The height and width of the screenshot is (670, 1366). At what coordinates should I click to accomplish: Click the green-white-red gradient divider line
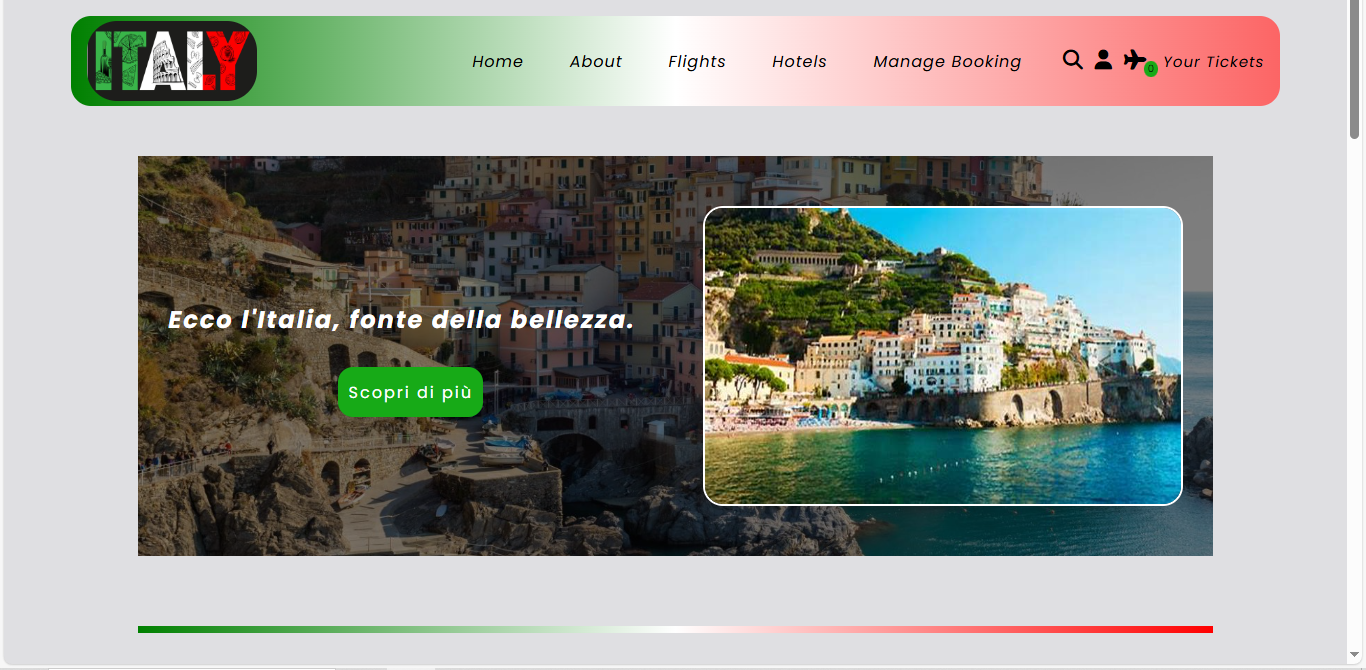[675, 629]
